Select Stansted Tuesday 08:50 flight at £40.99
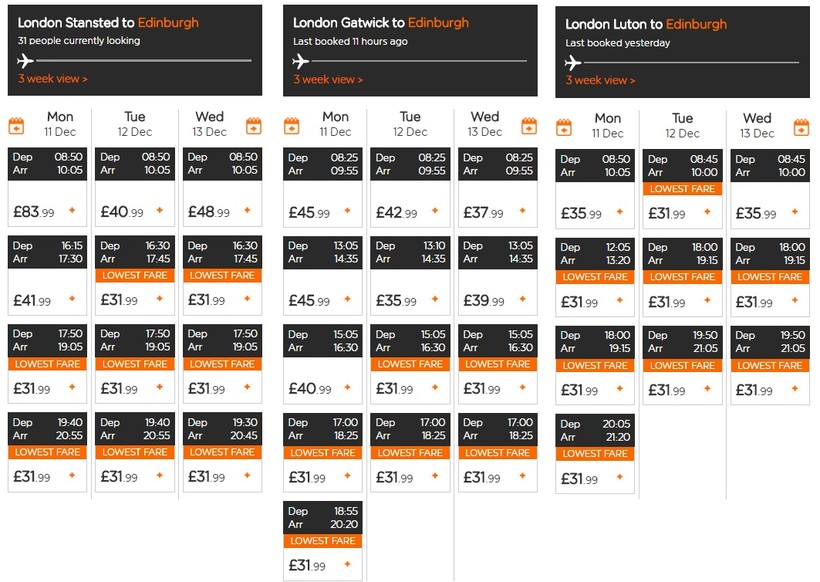 (135, 187)
